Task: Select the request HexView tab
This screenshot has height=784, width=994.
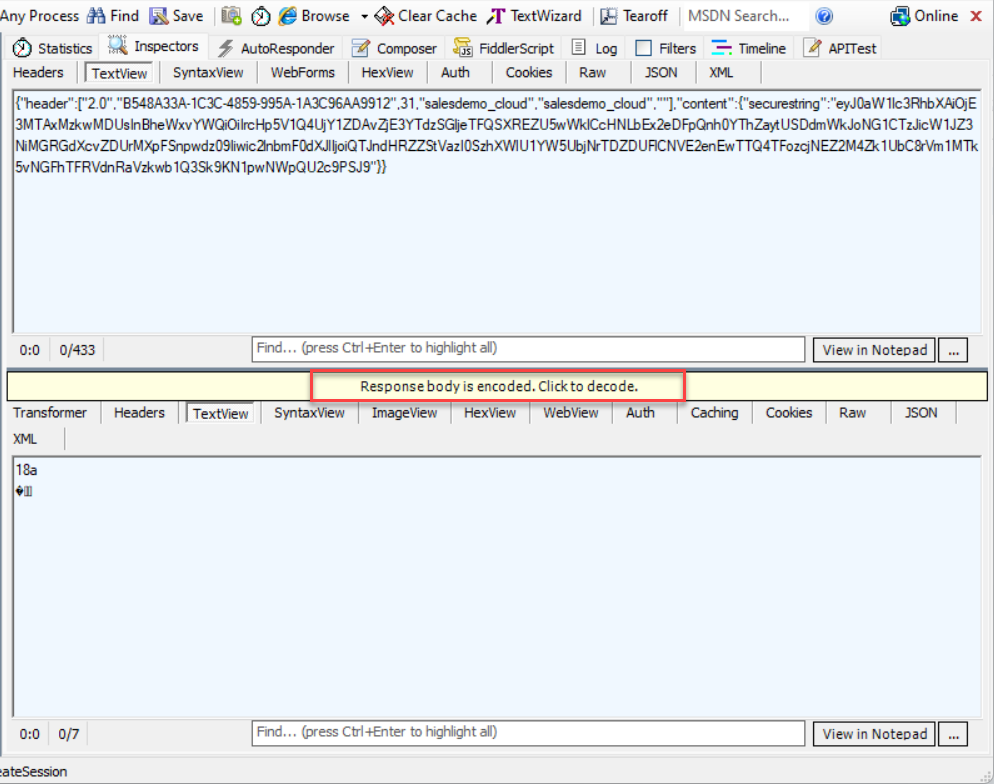Action: (x=387, y=72)
